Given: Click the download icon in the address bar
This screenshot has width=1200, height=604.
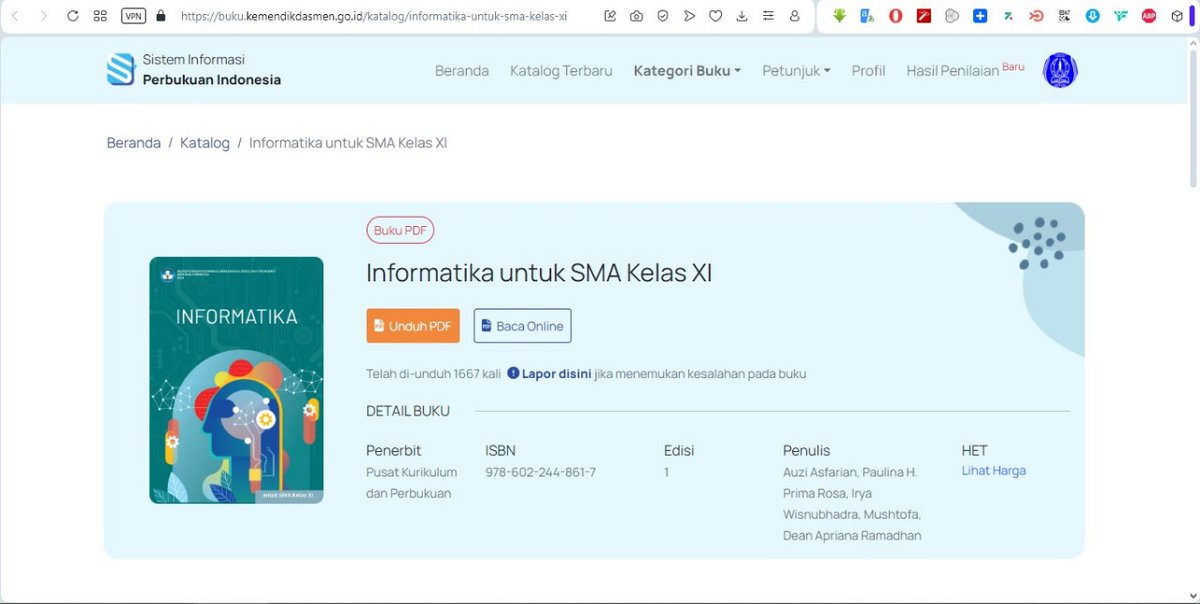Looking at the screenshot, I should pyautogui.click(x=742, y=15).
